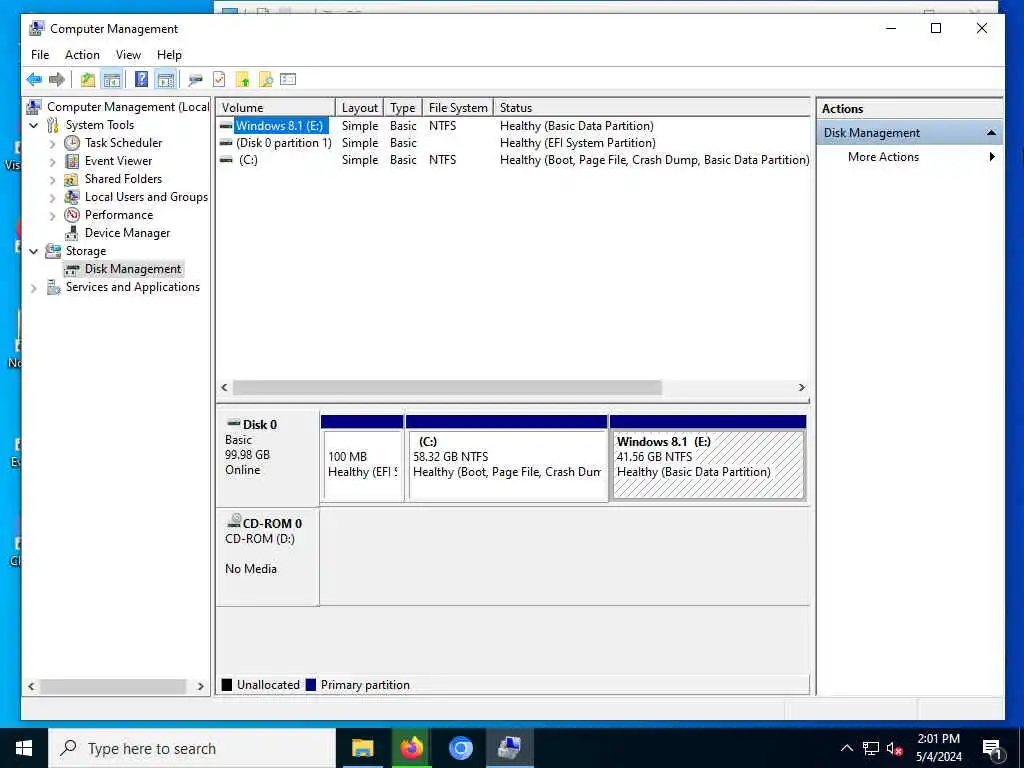The width and height of the screenshot is (1024, 768).
Task: Open the View menu
Action: [x=128, y=55]
